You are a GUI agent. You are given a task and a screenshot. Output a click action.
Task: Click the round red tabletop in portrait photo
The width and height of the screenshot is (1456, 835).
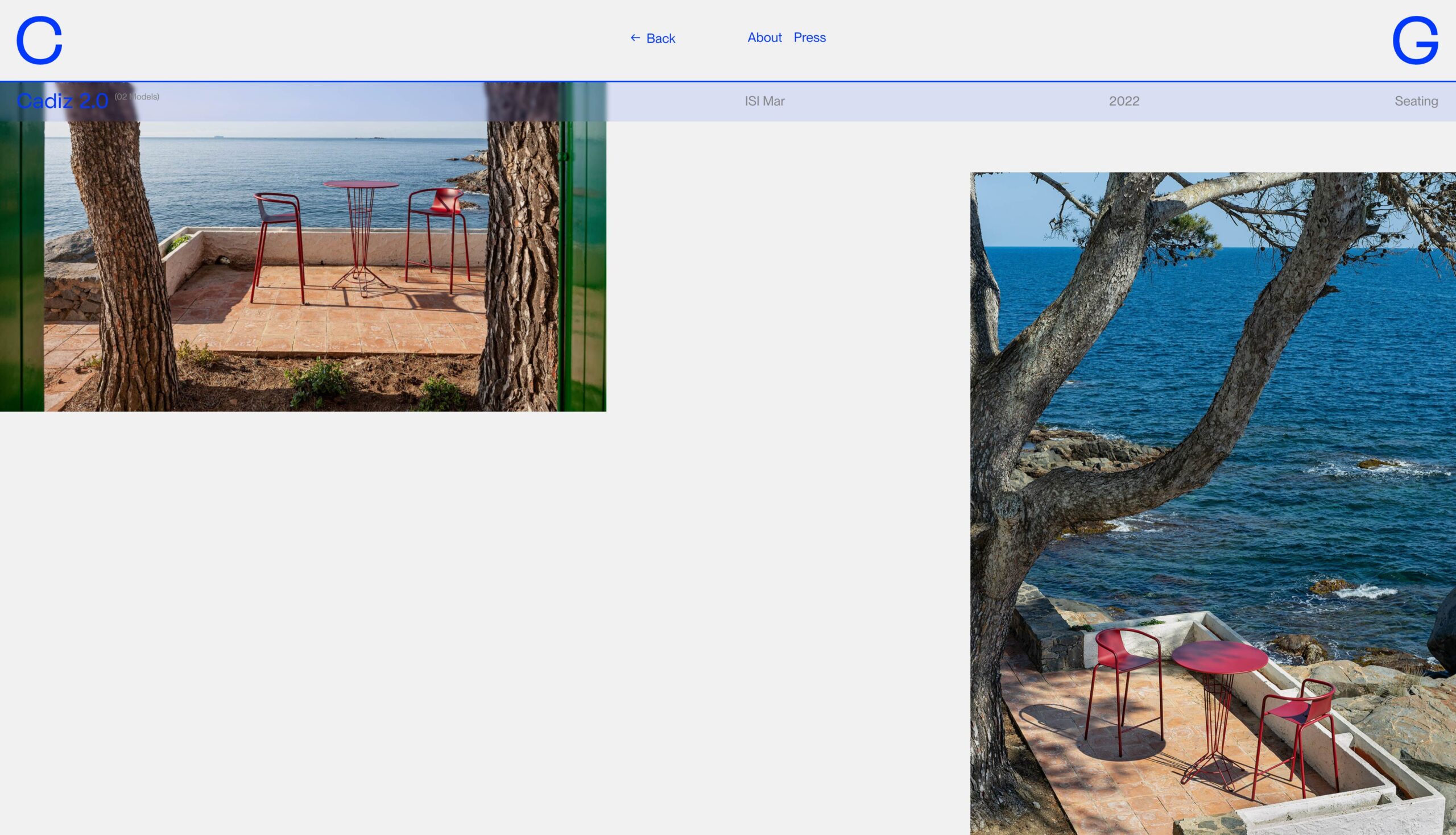pyautogui.click(x=1219, y=657)
